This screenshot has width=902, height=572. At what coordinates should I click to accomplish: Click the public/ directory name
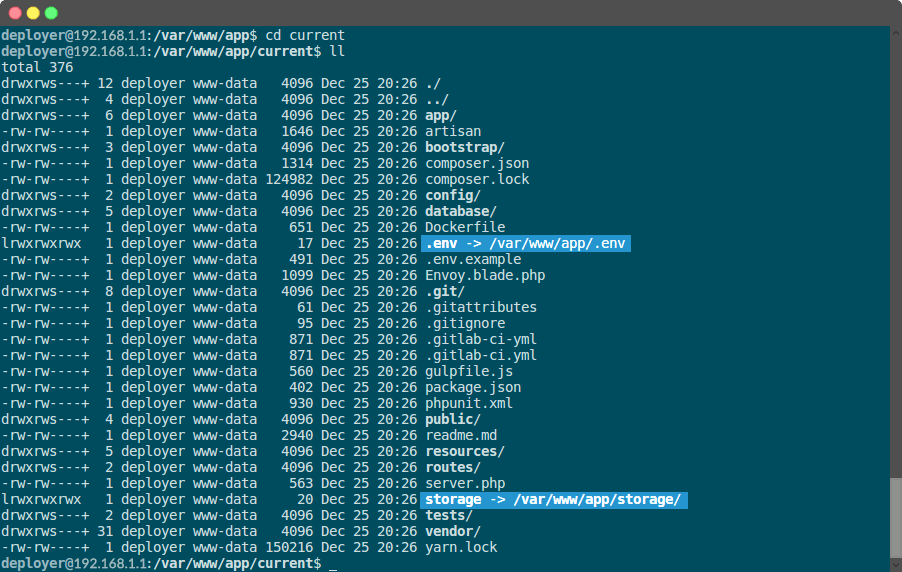(x=452, y=419)
